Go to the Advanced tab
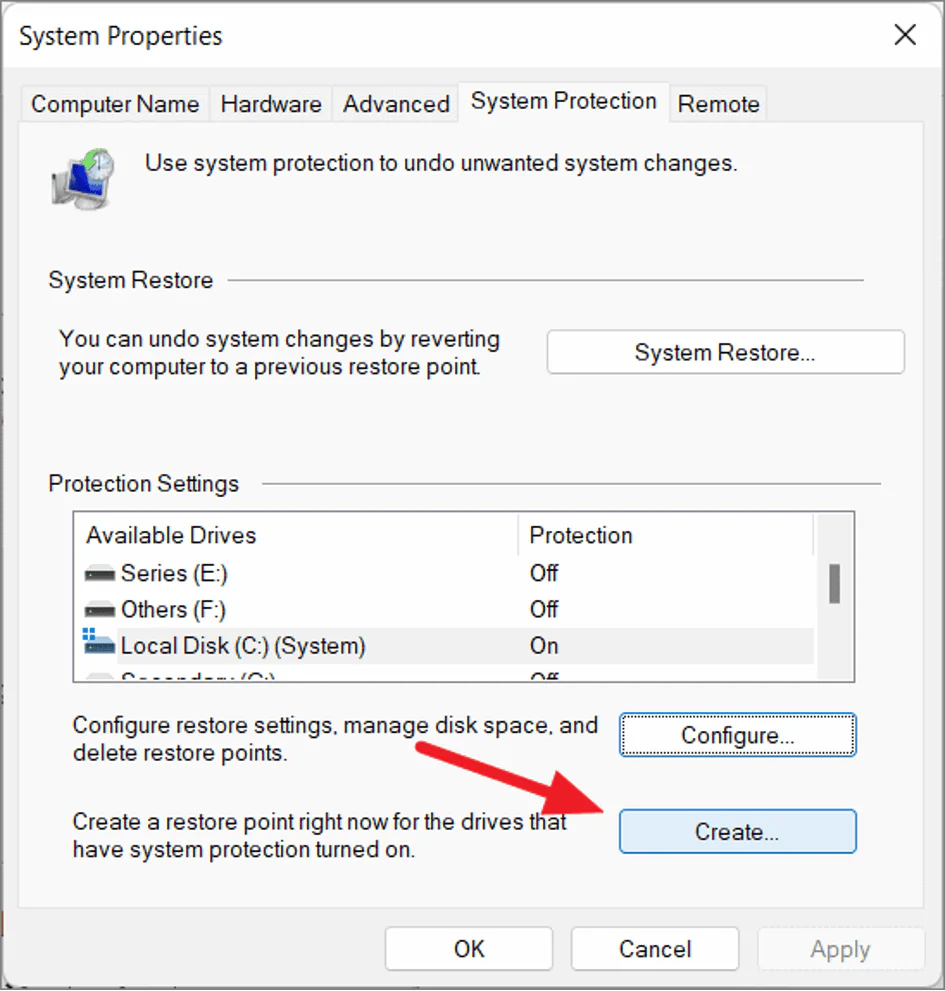945x991 pixels. 396,104
